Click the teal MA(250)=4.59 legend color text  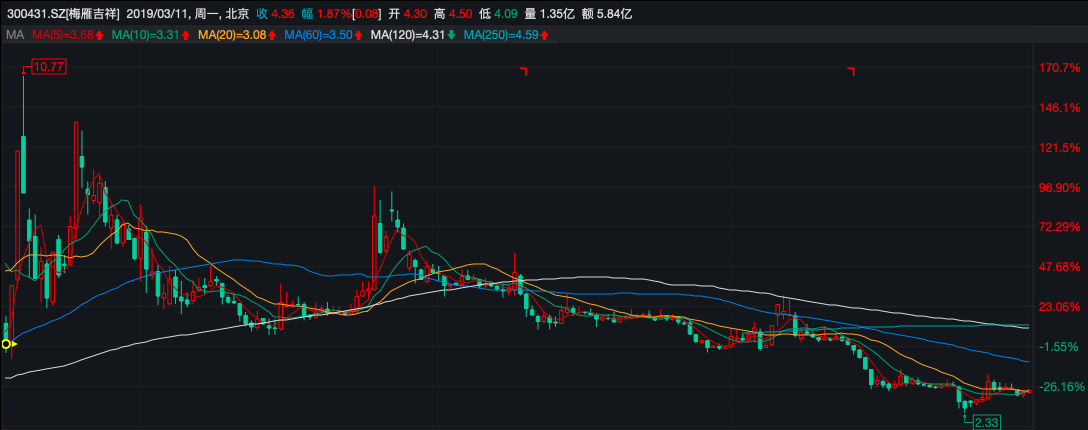(501, 35)
